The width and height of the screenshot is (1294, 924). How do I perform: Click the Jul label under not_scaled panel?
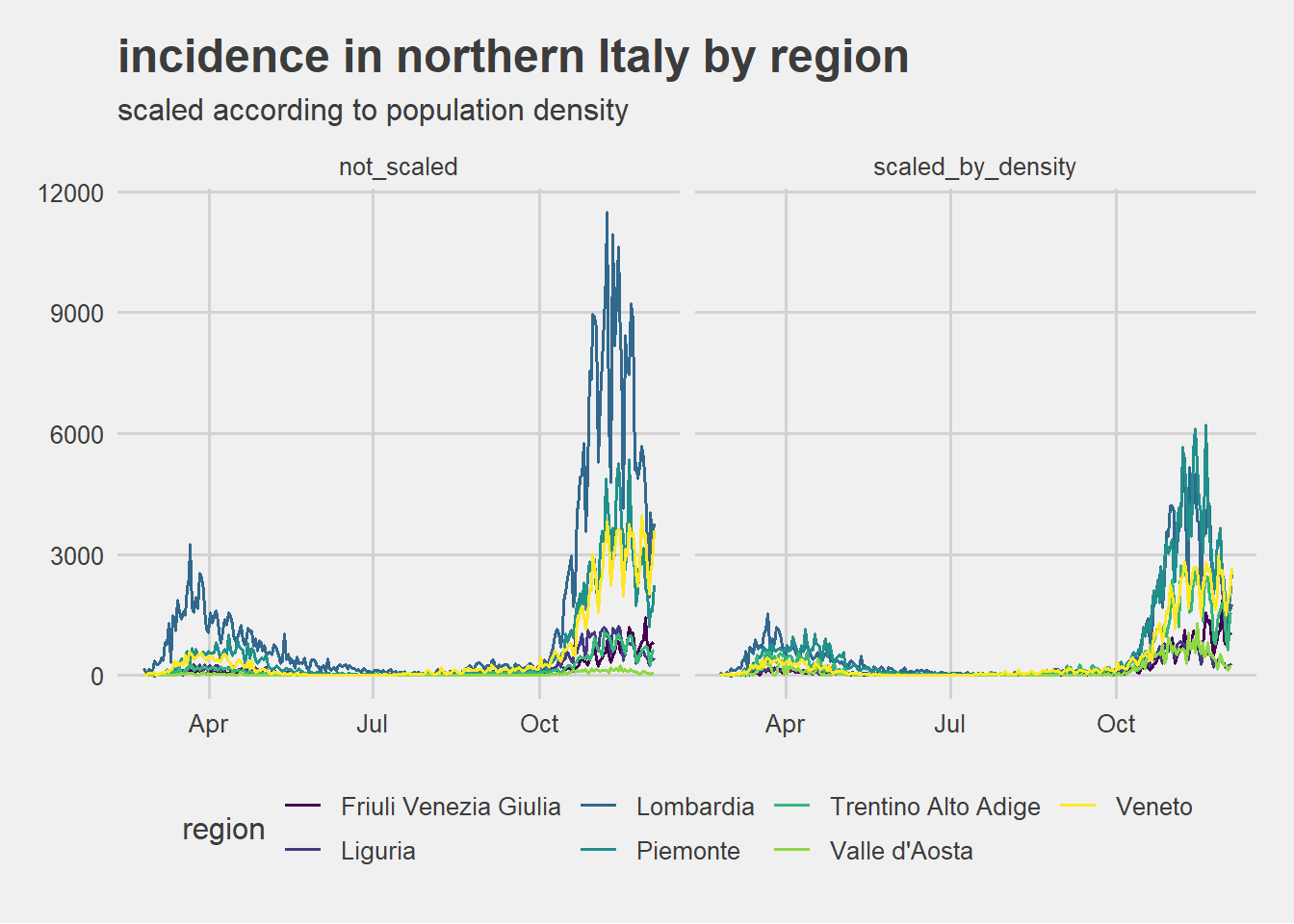point(372,724)
